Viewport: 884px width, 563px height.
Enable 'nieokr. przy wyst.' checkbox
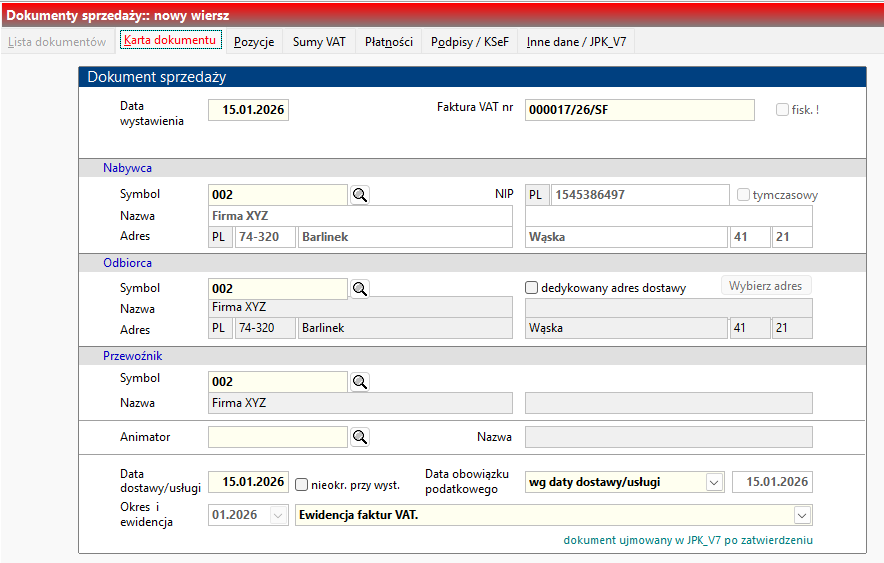pos(301,484)
